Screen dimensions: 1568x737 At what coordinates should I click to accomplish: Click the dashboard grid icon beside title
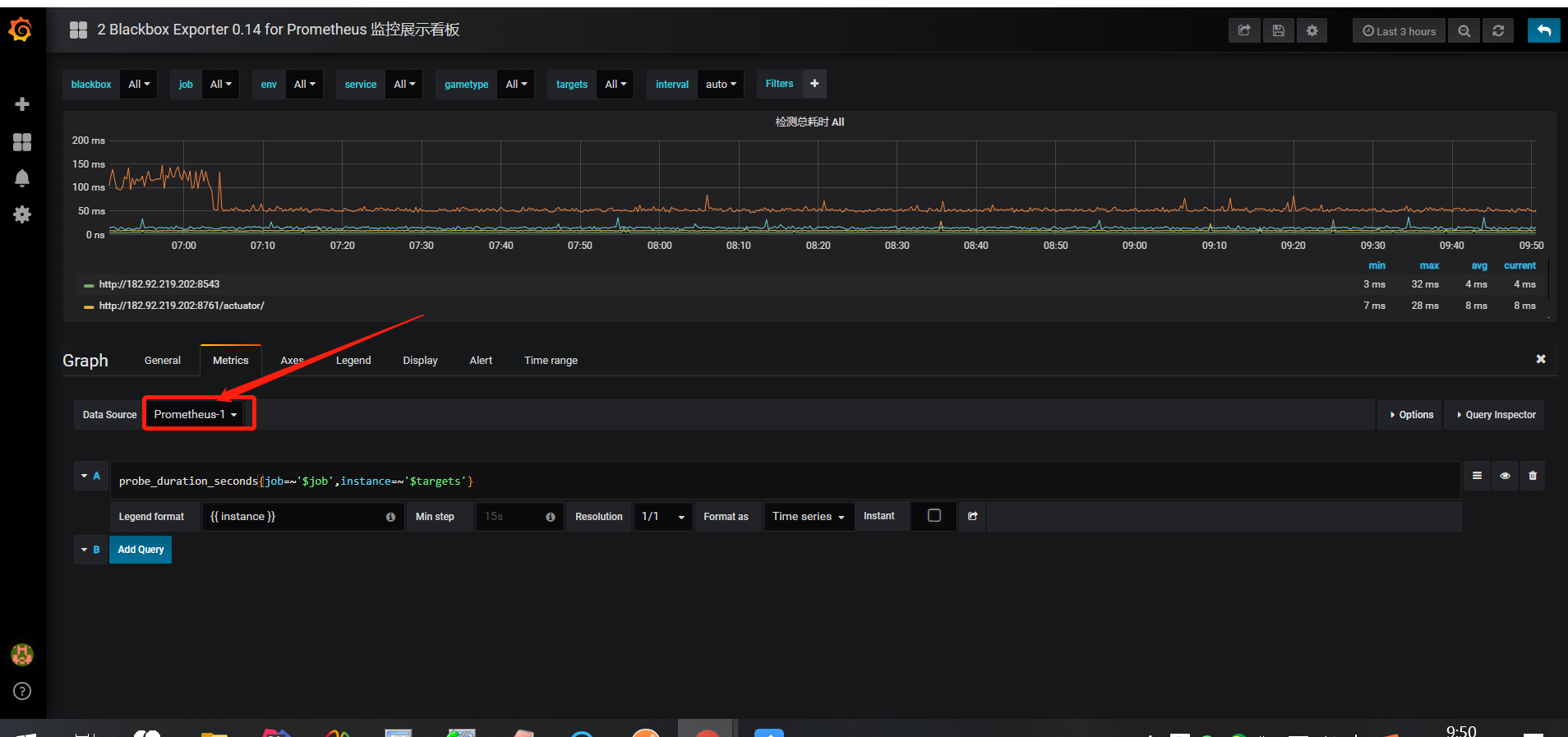[x=79, y=30]
